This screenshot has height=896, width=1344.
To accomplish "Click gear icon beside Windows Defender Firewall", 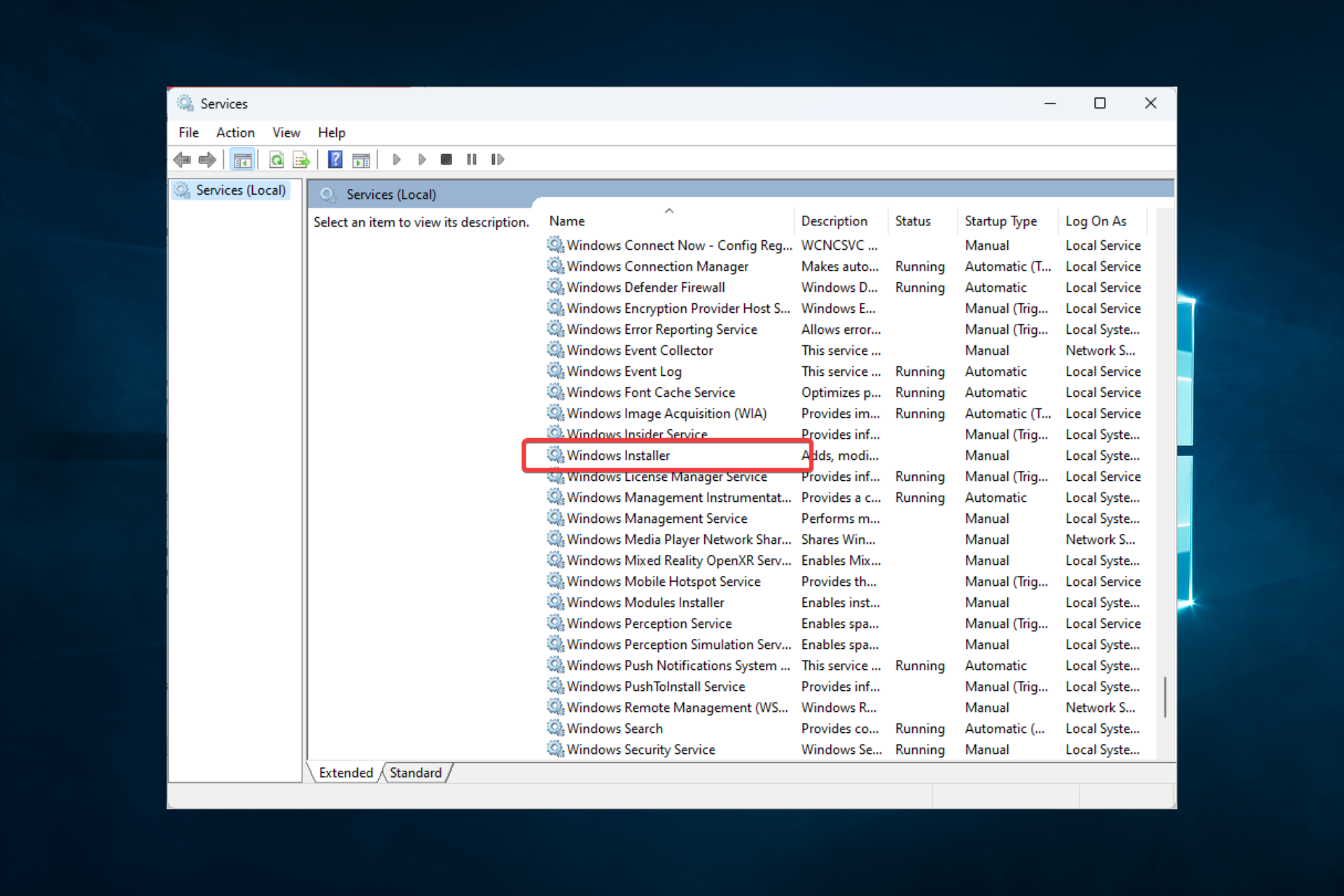I will 556,287.
